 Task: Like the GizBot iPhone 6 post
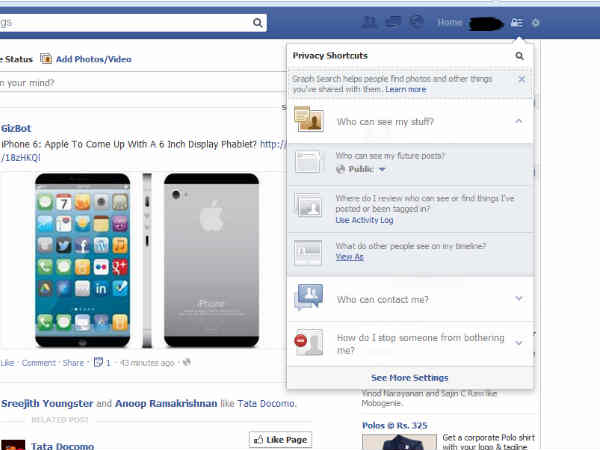click(7, 363)
